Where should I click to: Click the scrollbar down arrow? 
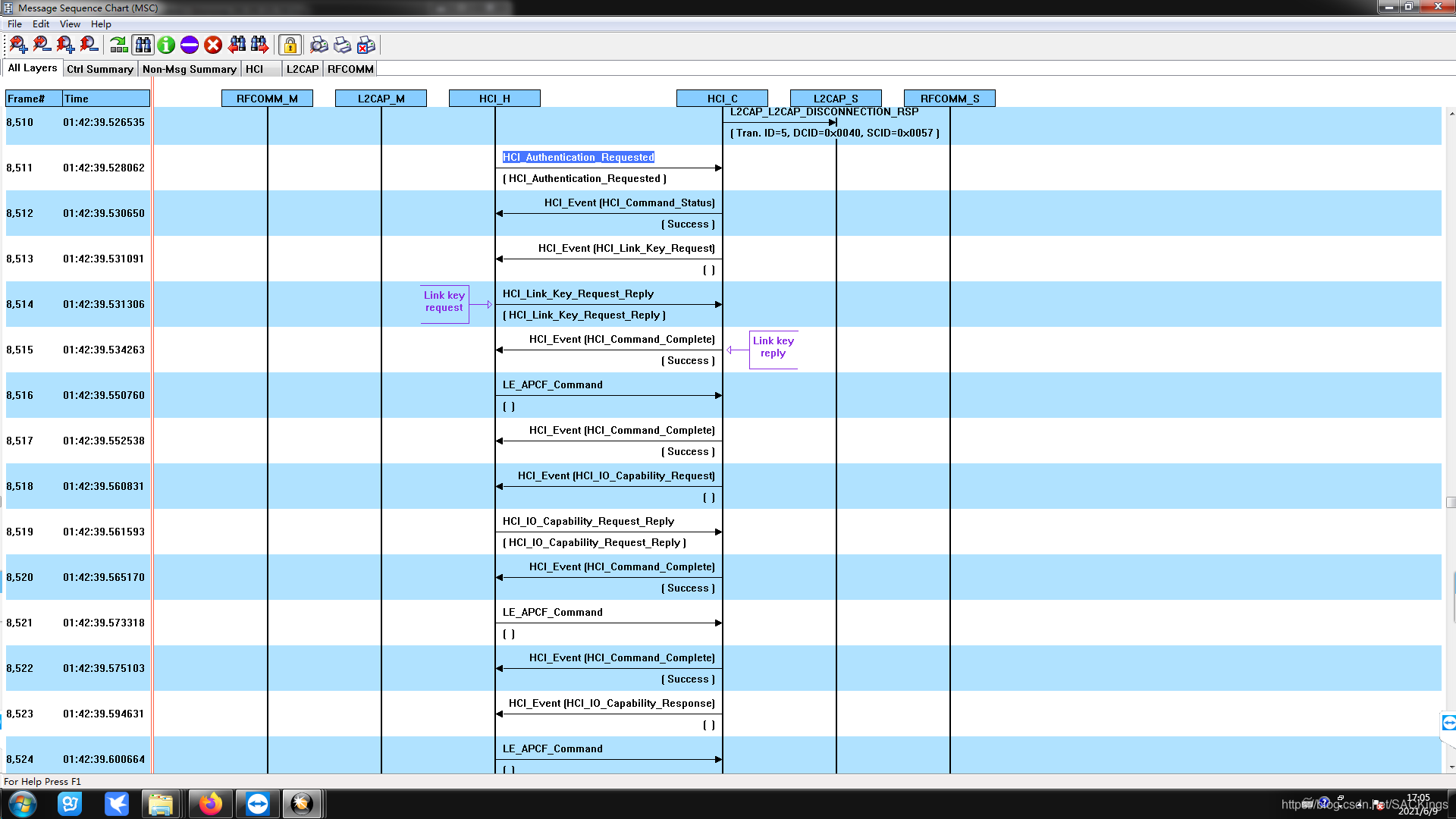pyautogui.click(x=1451, y=767)
